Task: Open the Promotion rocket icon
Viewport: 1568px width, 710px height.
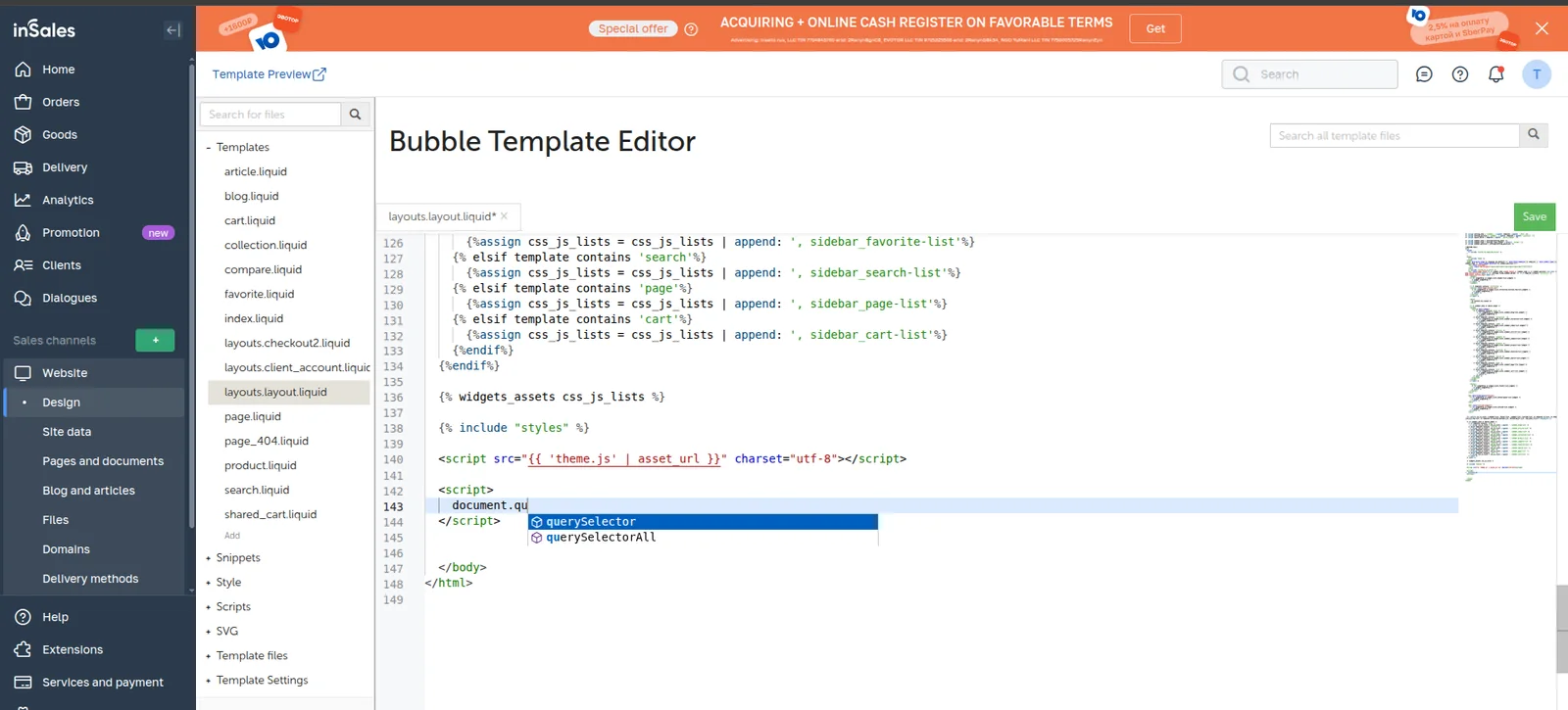Action: pyautogui.click(x=24, y=233)
